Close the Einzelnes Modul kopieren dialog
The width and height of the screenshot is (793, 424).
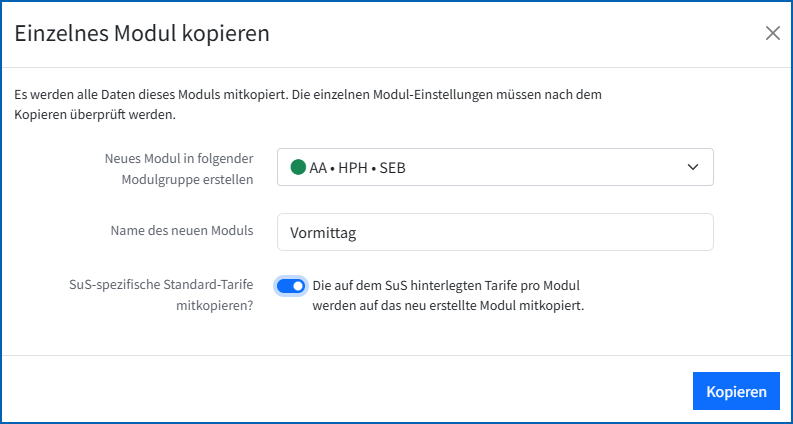[772, 33]
